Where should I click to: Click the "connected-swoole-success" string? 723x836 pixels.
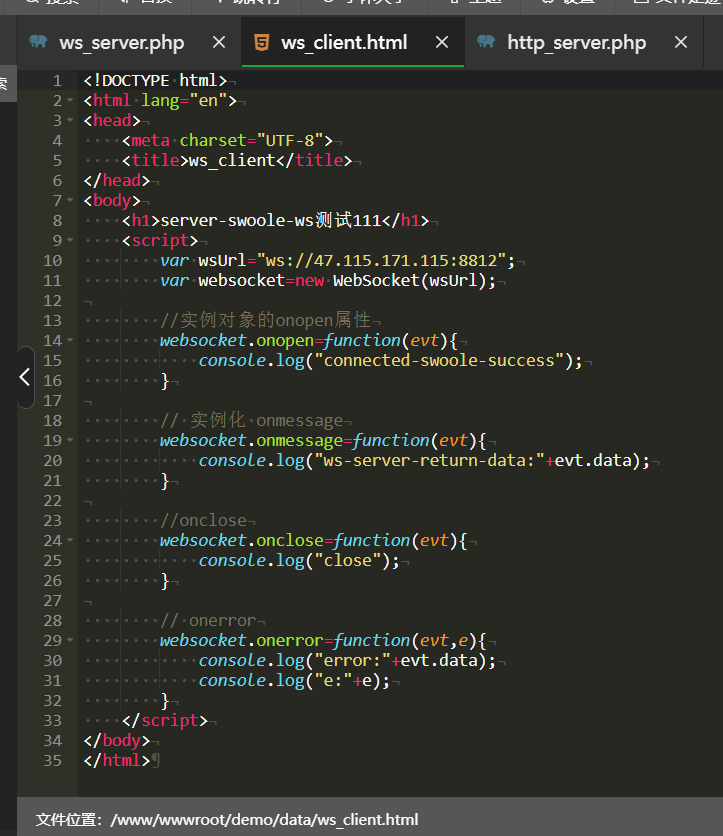439,360
